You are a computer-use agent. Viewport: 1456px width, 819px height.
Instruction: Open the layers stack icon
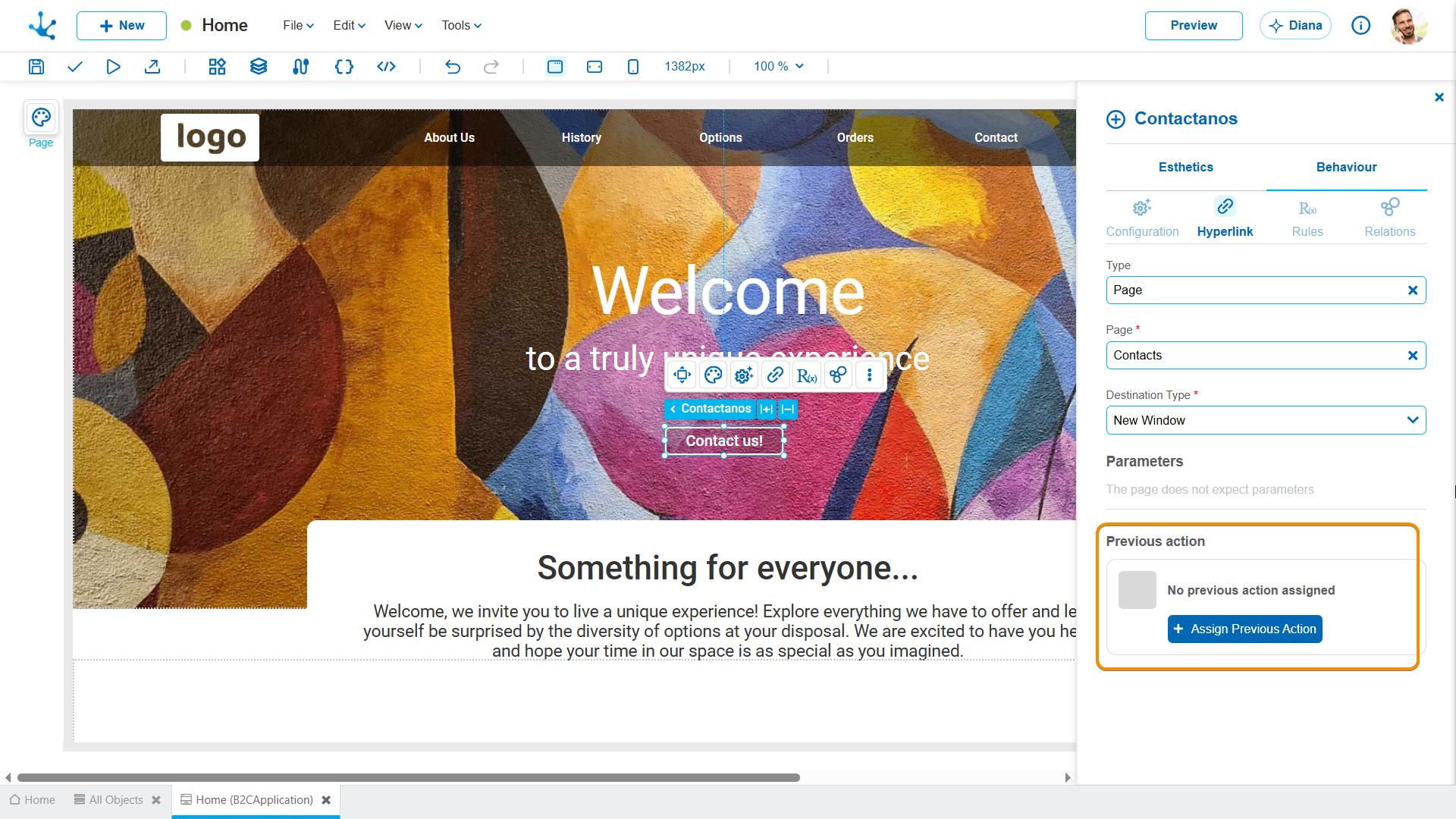[x=259, y=67]
